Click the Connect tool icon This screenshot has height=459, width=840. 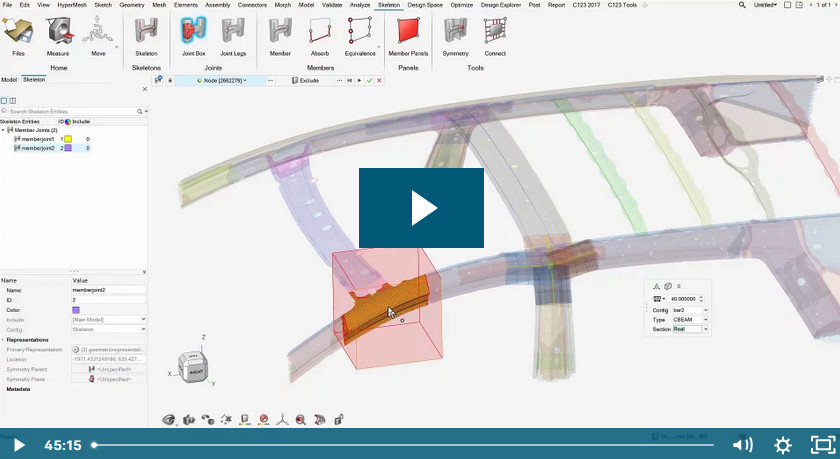(x=495, y=37)
